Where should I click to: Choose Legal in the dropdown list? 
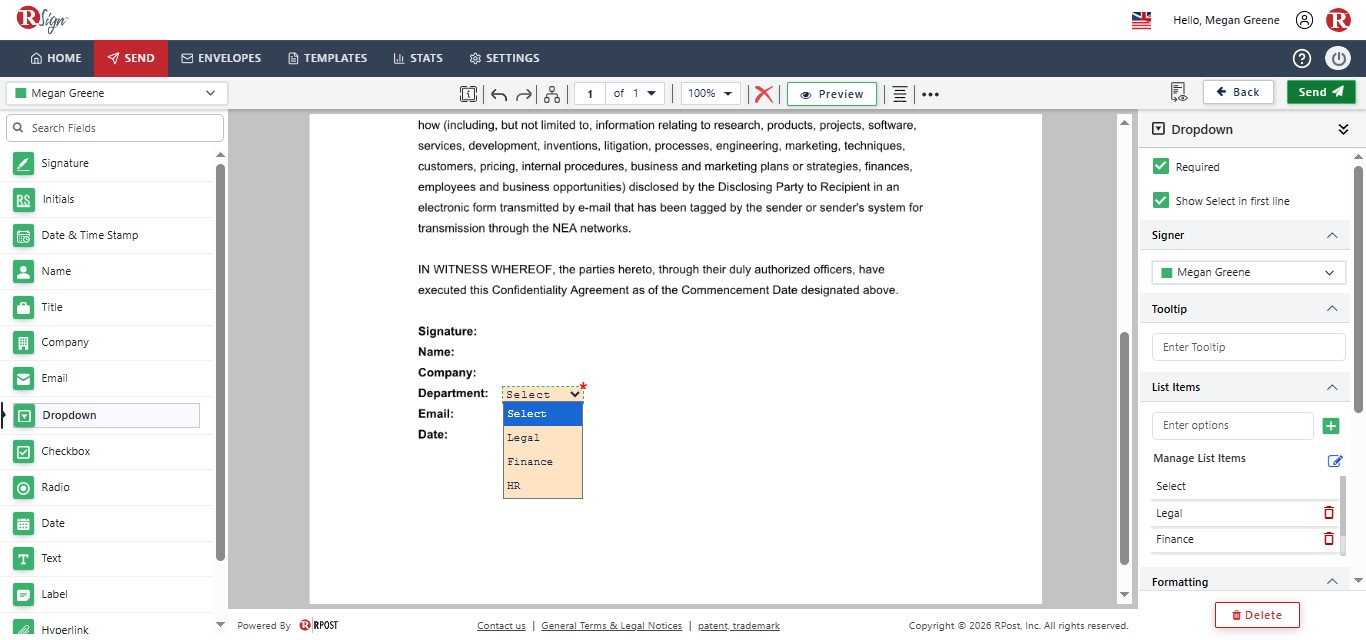click(x=543, y=438)
